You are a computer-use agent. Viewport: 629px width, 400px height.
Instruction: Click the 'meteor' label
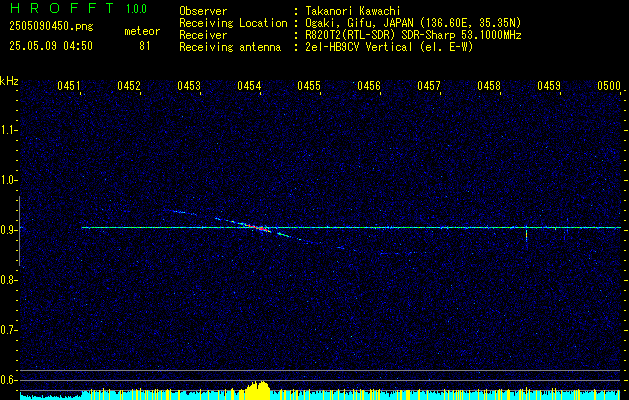142,31
